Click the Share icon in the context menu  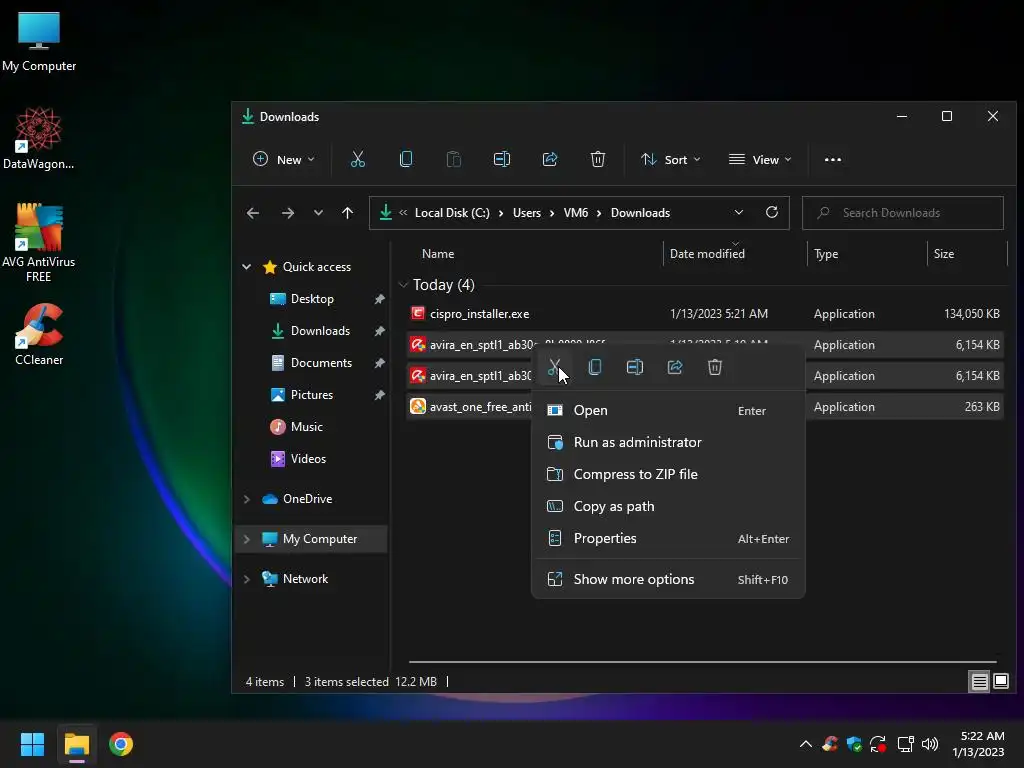(675, 367)
